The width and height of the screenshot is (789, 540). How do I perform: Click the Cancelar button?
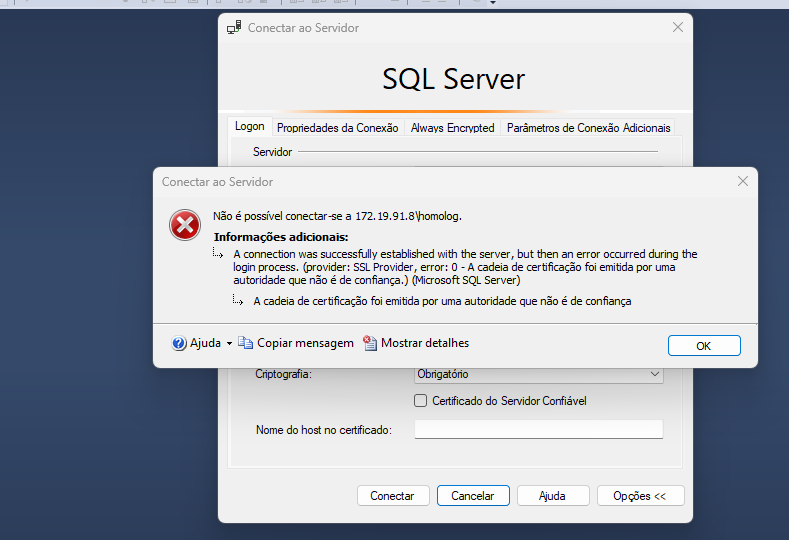(473, 496)
